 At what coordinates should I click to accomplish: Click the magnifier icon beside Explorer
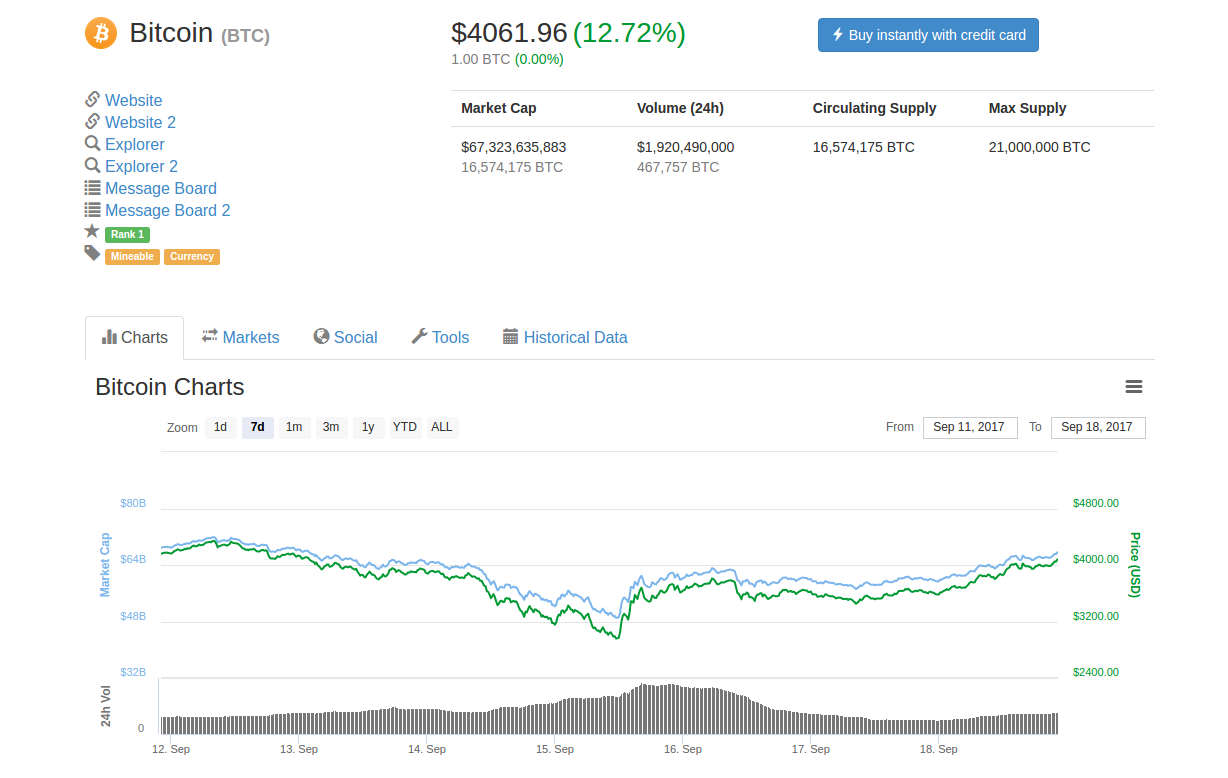coord(92,143)
